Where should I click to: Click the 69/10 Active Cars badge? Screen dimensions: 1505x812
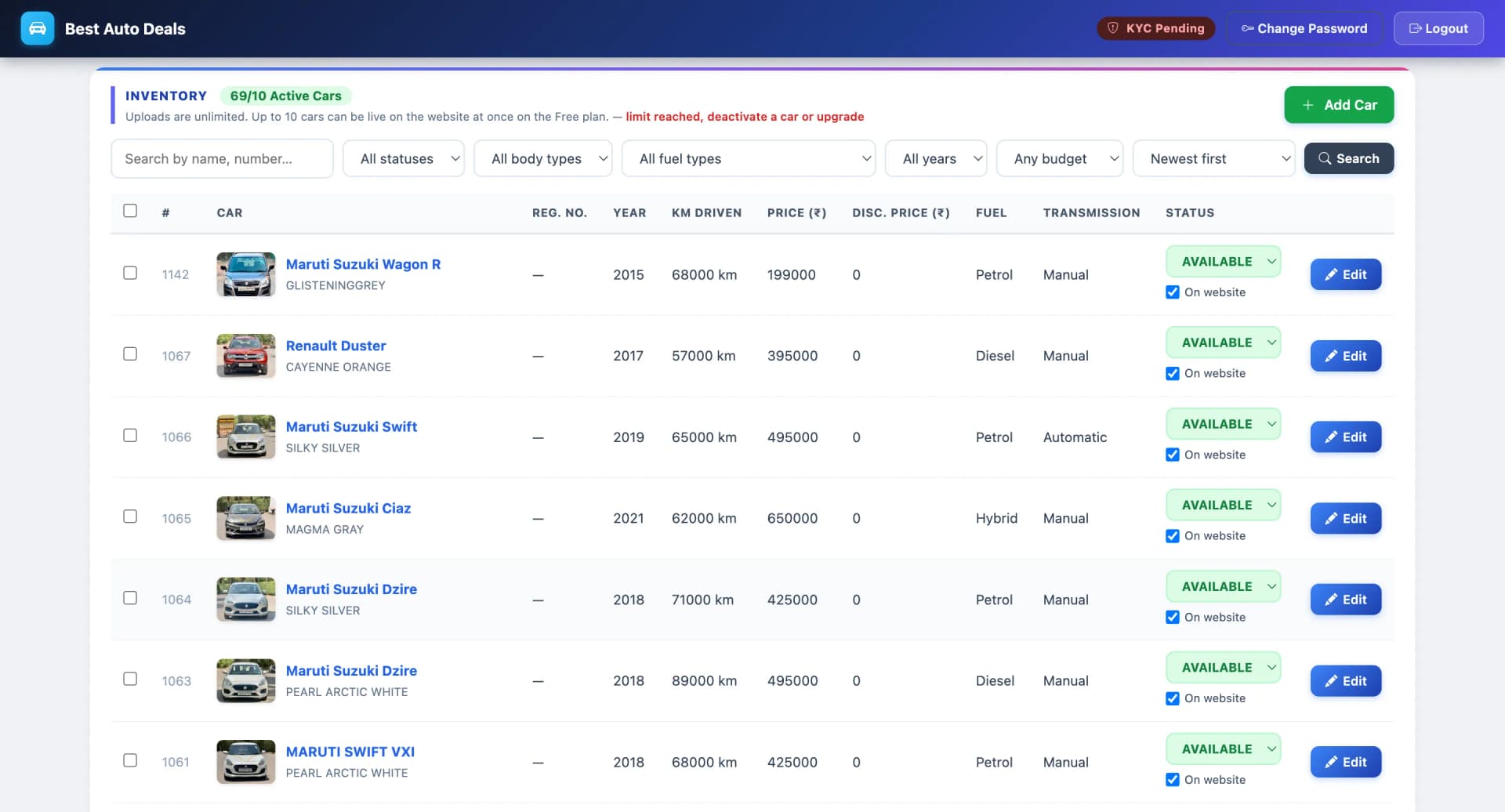pyautogui.click(x=285, y=96)
